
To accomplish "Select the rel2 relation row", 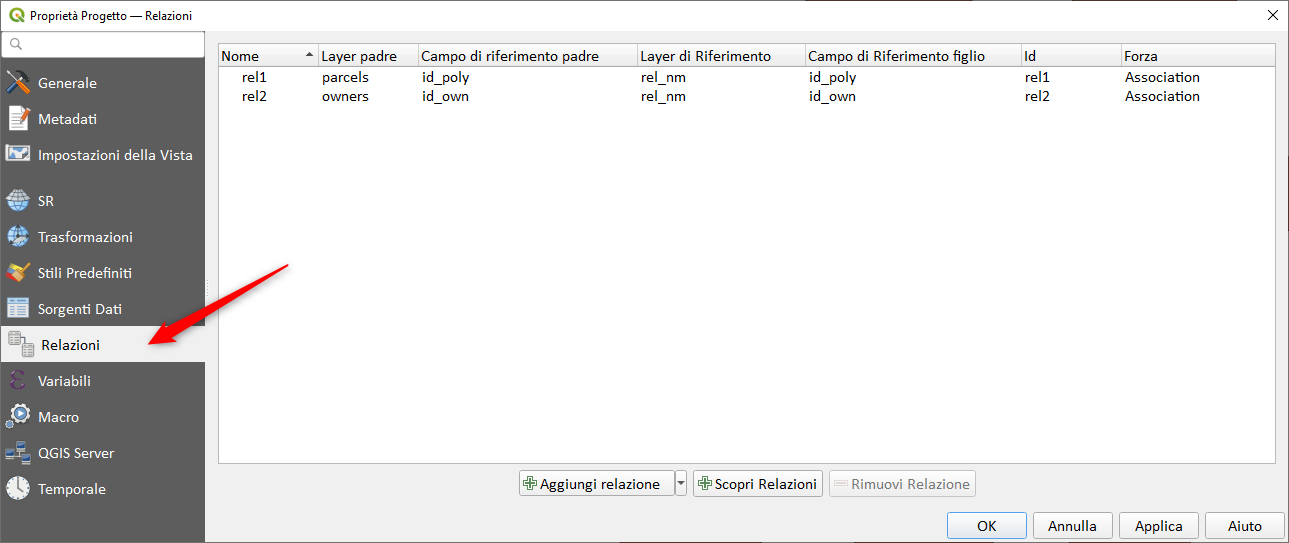I will coord(254,96).
